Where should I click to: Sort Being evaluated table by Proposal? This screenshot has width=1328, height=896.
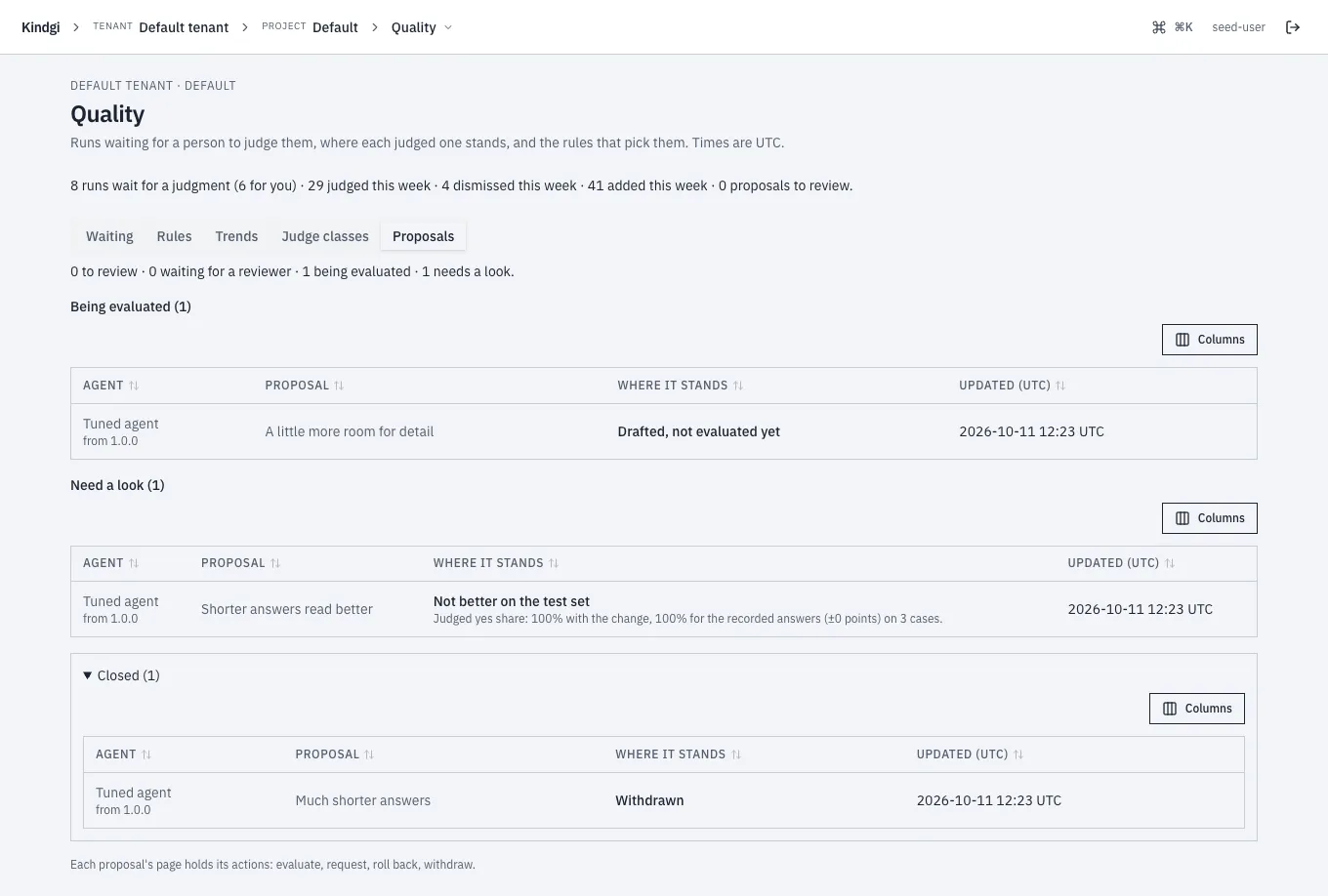click(305, 386)
